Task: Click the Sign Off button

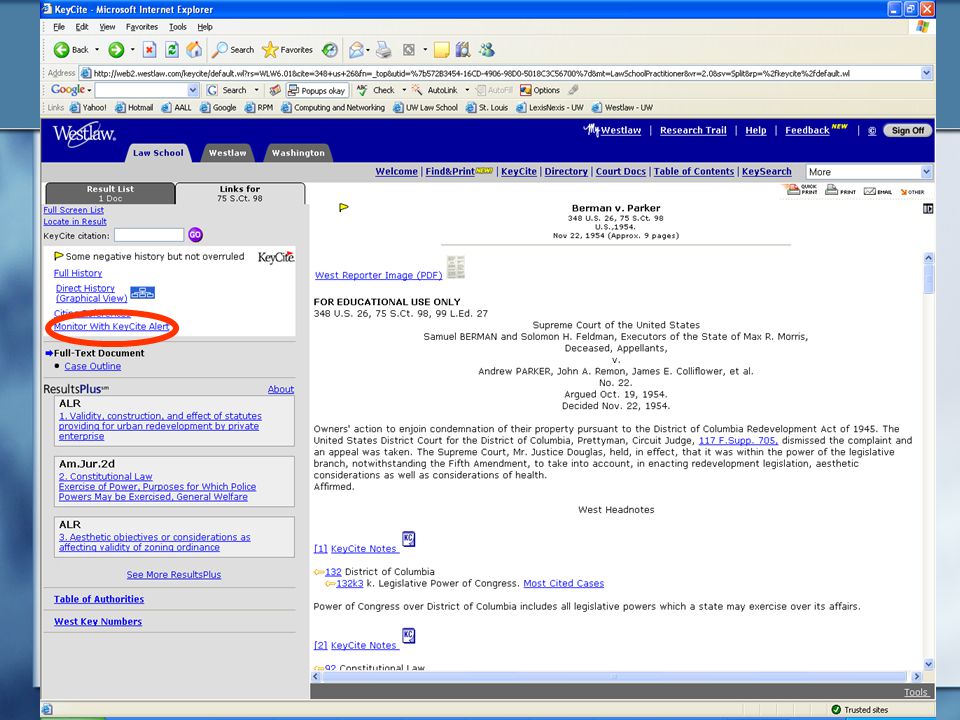Action: pyautogui.click(x=907, y=130)
